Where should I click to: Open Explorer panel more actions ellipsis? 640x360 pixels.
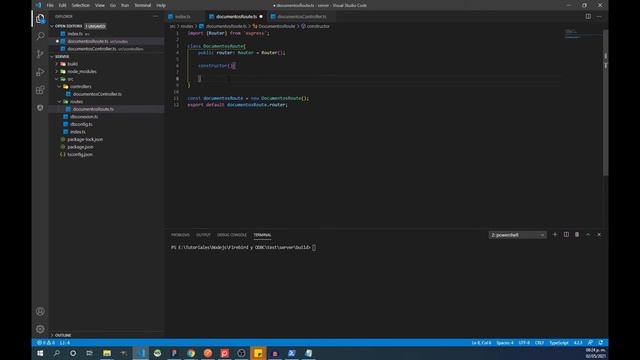click(156, 16)
